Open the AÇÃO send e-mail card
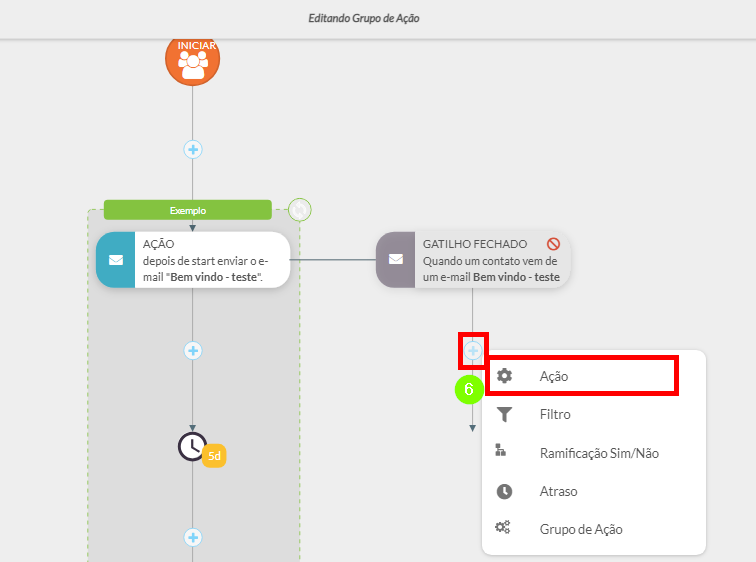The width and height of the screenshot is (756, 562). coord(210,260)
